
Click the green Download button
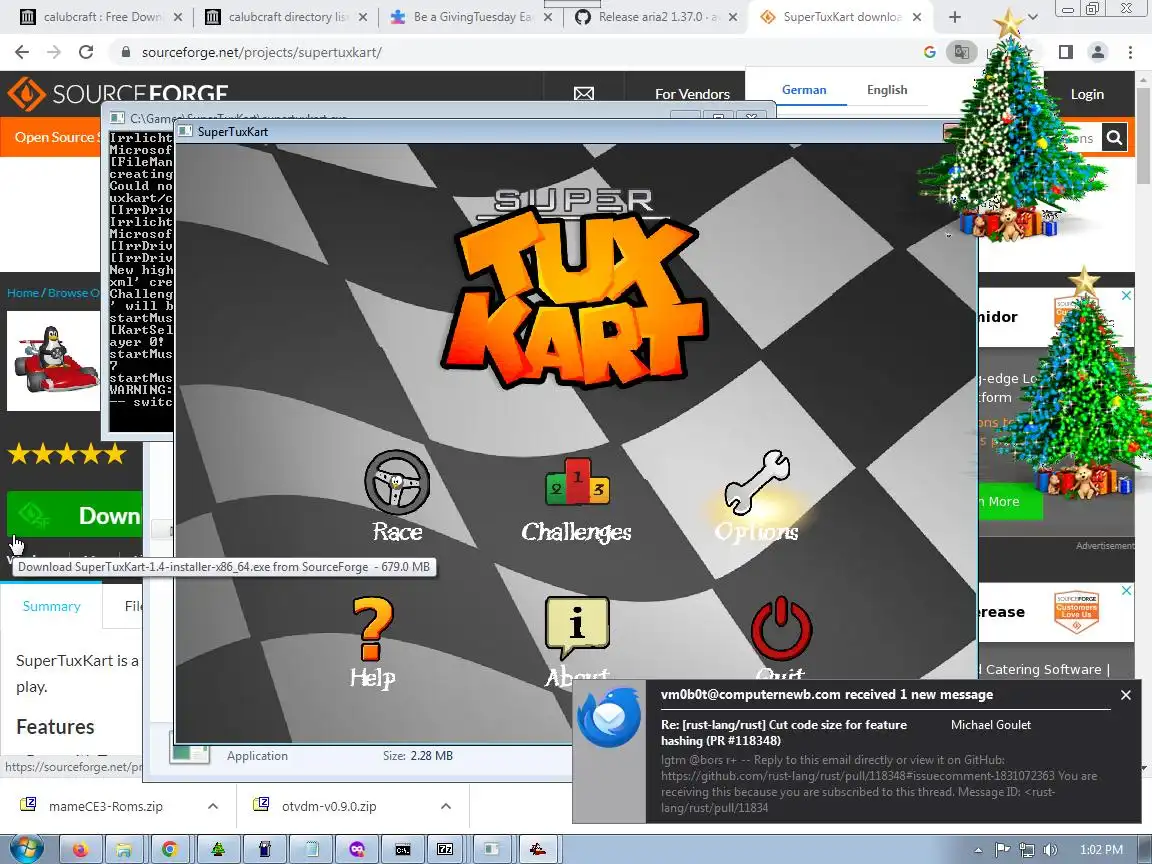[x=75, y=515]
